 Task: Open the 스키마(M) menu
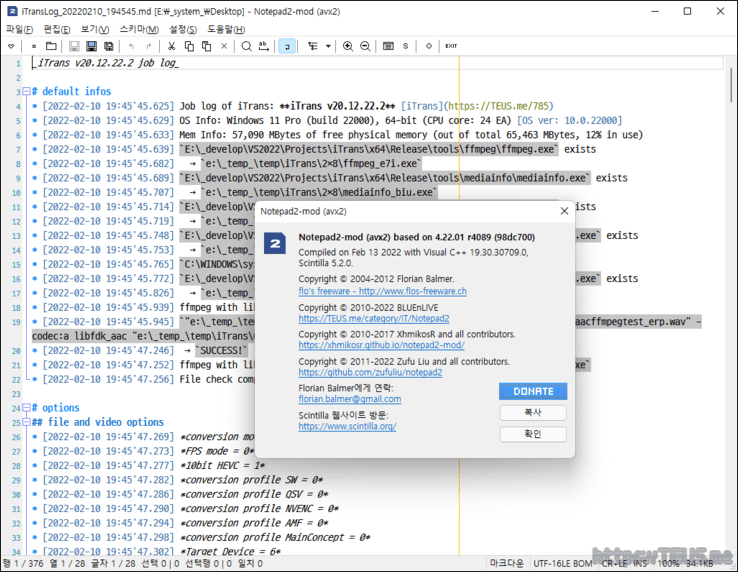click(x=138, y=29)
